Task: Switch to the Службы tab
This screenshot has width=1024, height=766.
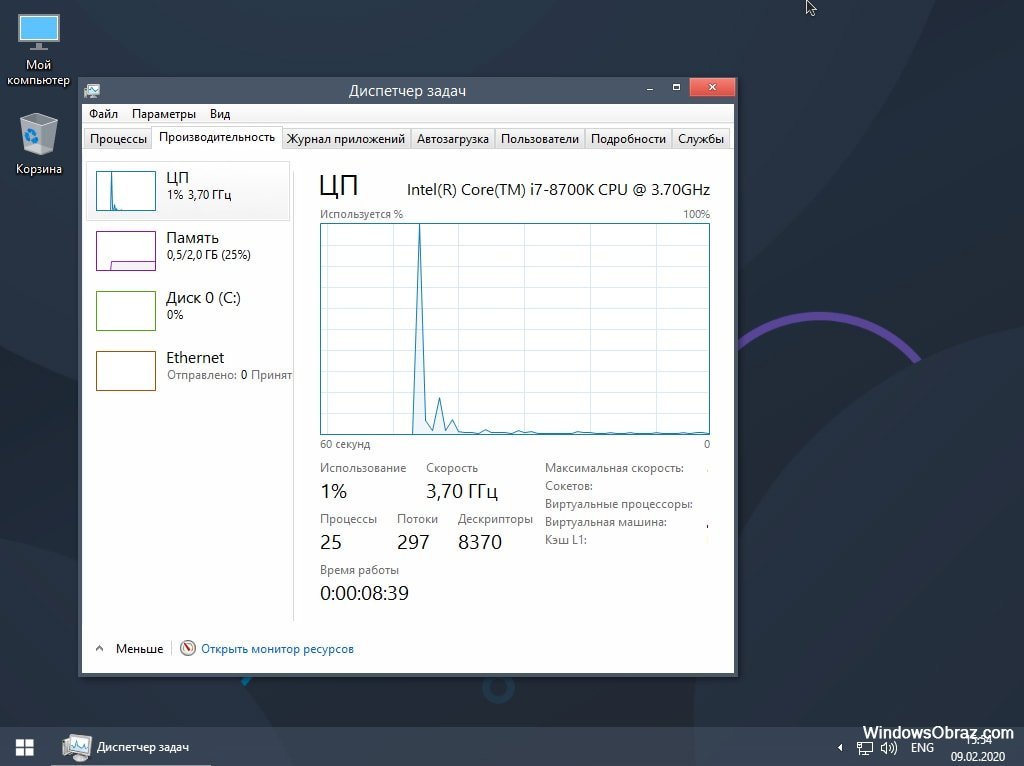Action: pyautogui.click(x=701, y=138)
